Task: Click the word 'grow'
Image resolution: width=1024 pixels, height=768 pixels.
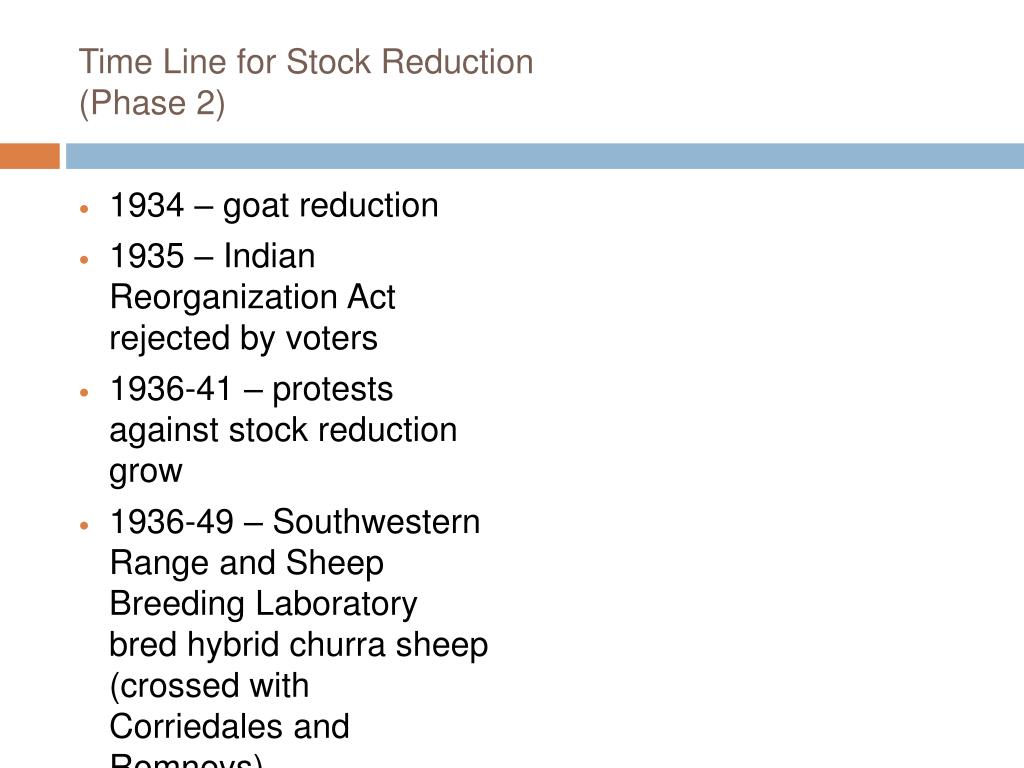Action: click(146, 473)
